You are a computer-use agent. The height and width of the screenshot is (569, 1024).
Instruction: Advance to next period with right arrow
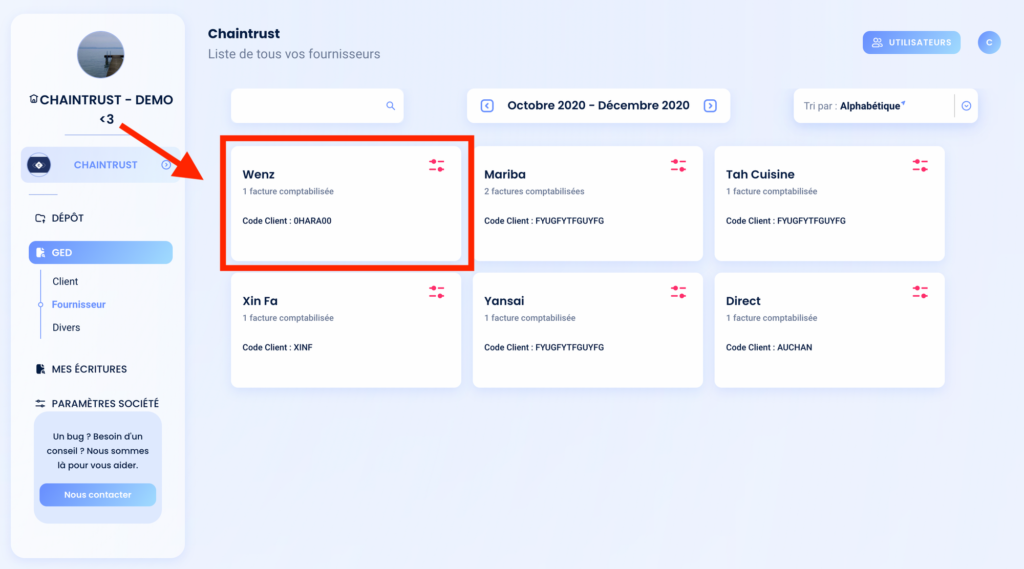[x=710, y=106]
